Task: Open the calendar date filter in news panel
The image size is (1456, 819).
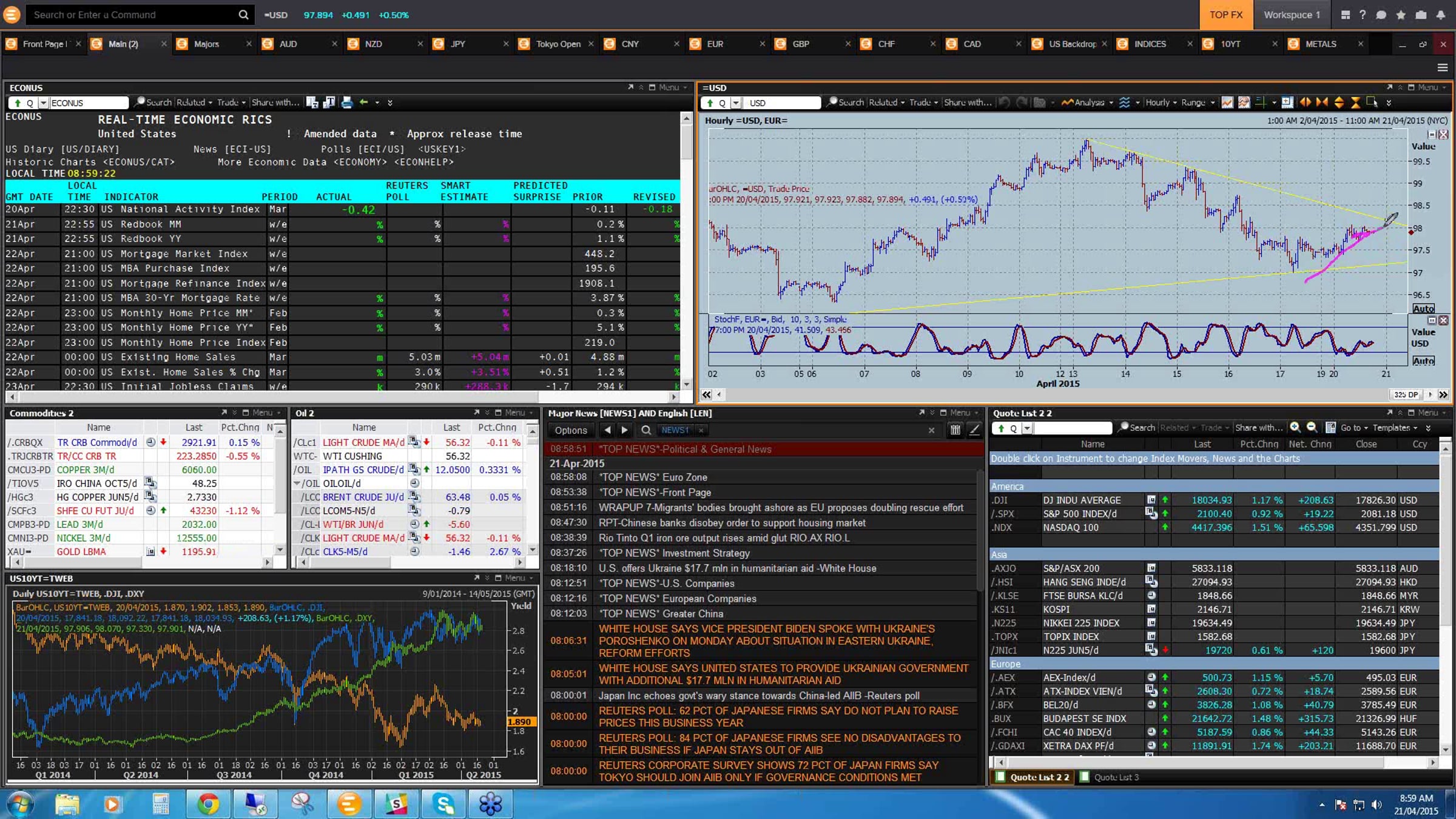Action: click(955, 430)
